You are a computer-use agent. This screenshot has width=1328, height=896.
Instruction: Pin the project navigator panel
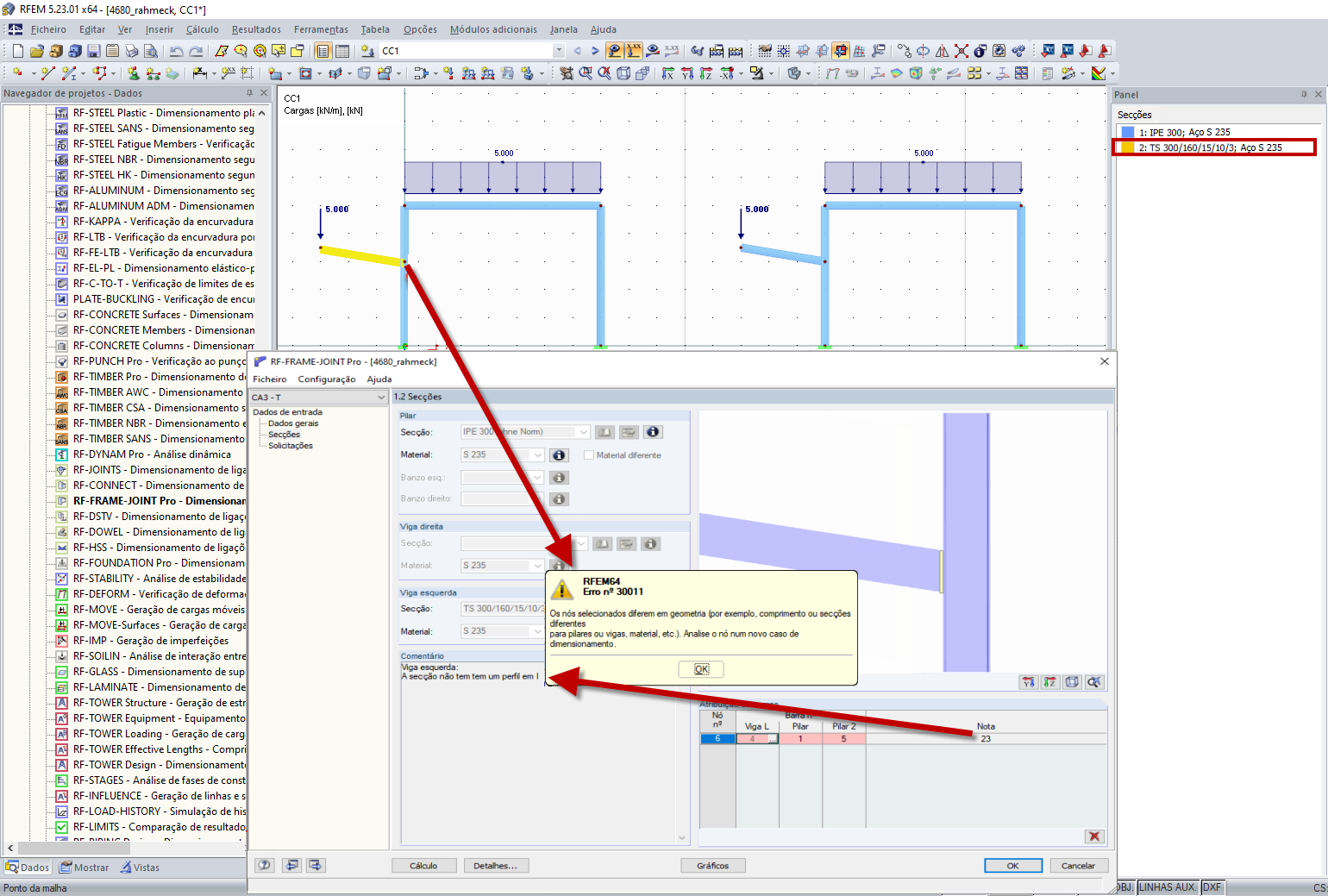pyautogui.click(x=250, y=93)
